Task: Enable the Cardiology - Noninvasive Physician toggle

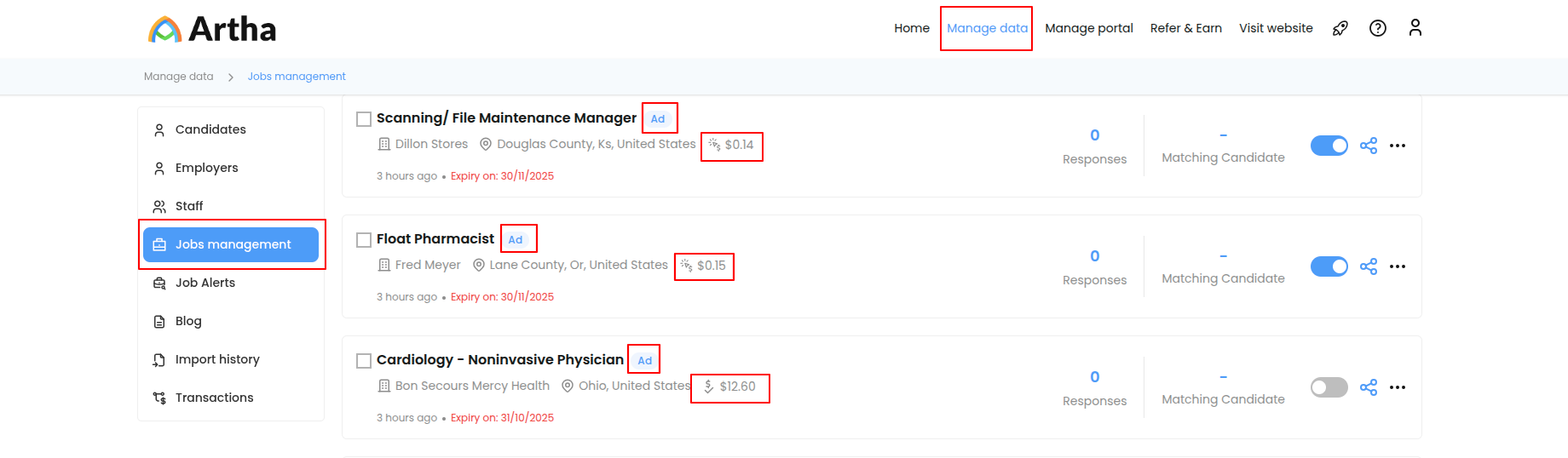Action: coord(1329,387)
